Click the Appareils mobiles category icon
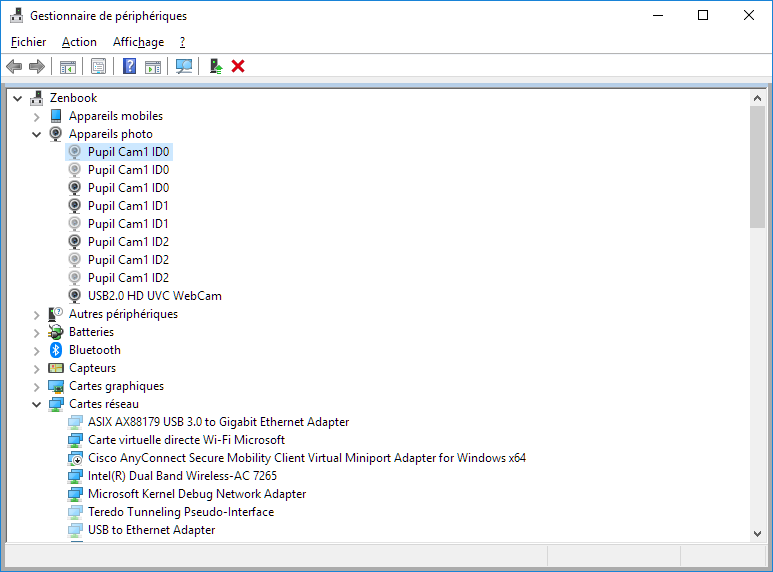The width and height of the screenshot is (773, 572). pos(56,116)
